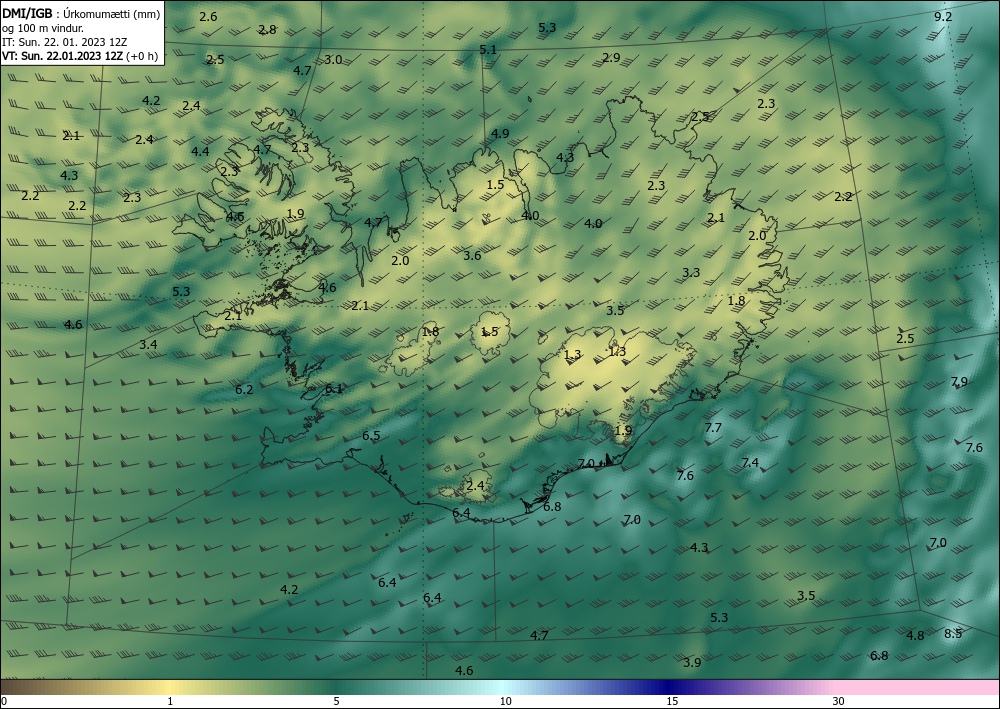Select the 3.6 value label
Viewport: 1000px width, 709px height.
[x=472, y=256]
